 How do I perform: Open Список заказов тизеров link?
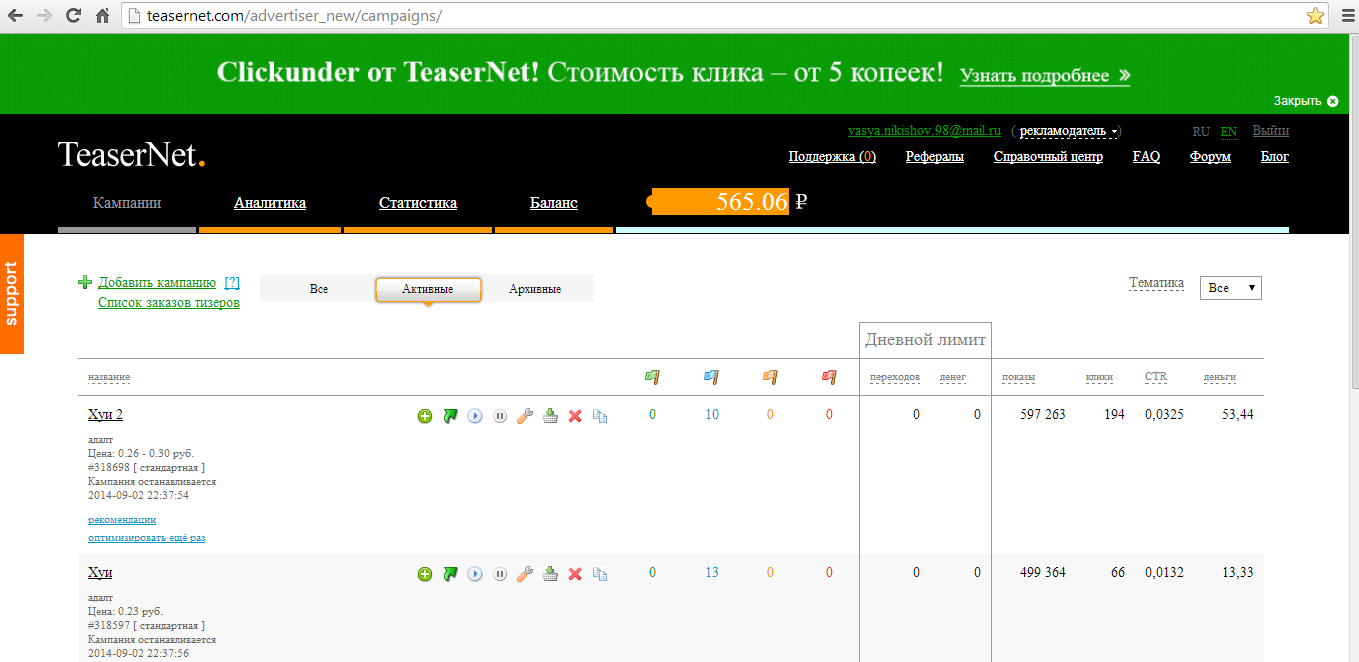pyautogui.click(x=169, y=303)
